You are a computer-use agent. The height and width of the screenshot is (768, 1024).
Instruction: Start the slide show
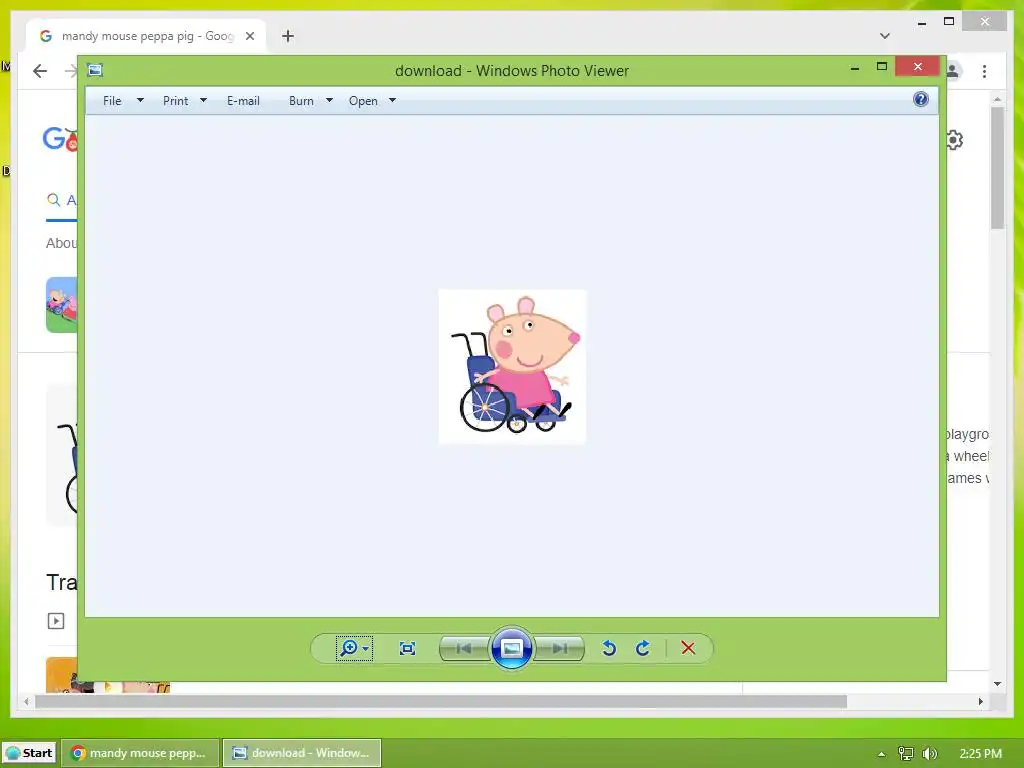(511, 648)
